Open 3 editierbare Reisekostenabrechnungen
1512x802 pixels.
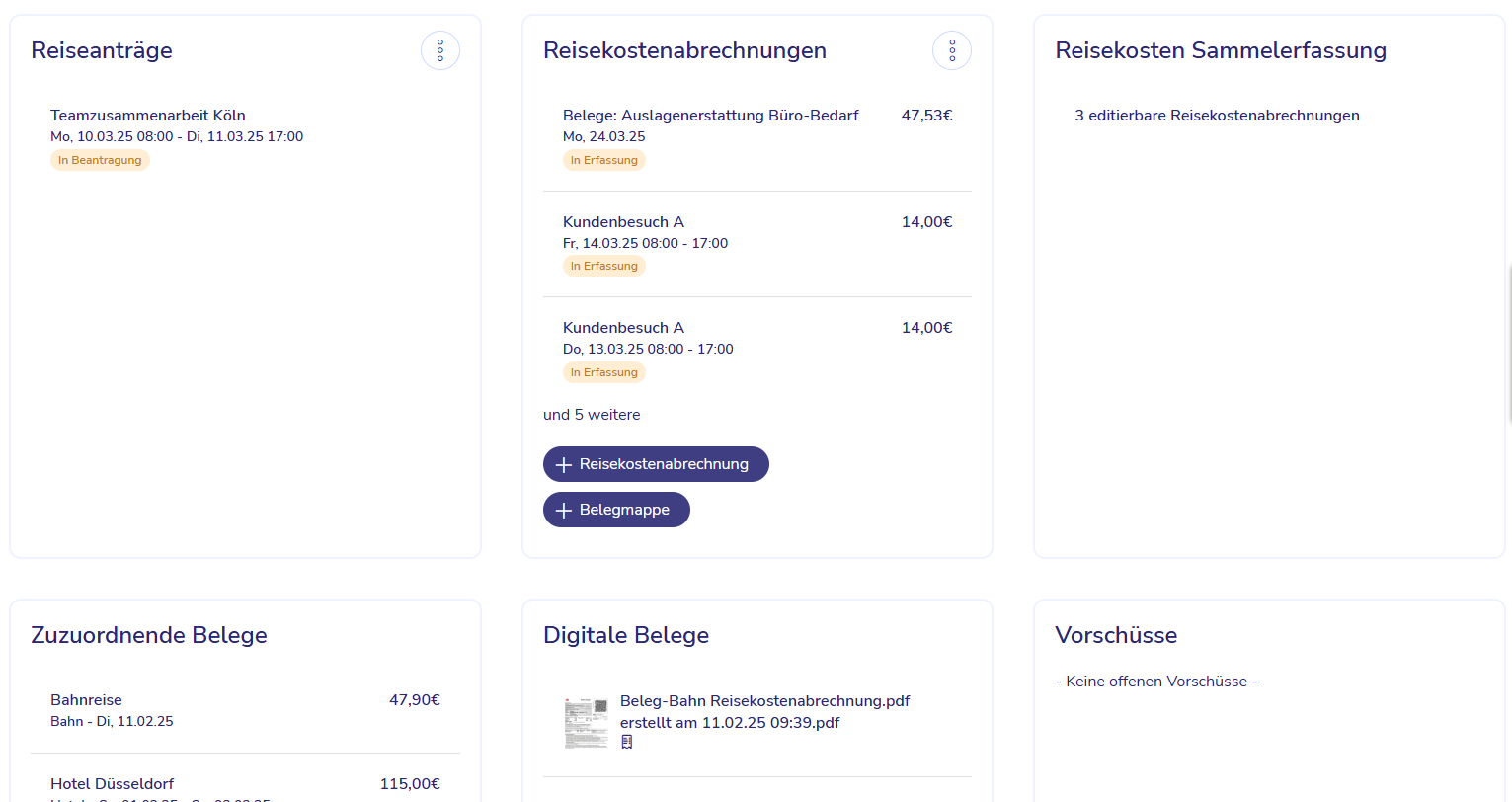pos(1217,116)
